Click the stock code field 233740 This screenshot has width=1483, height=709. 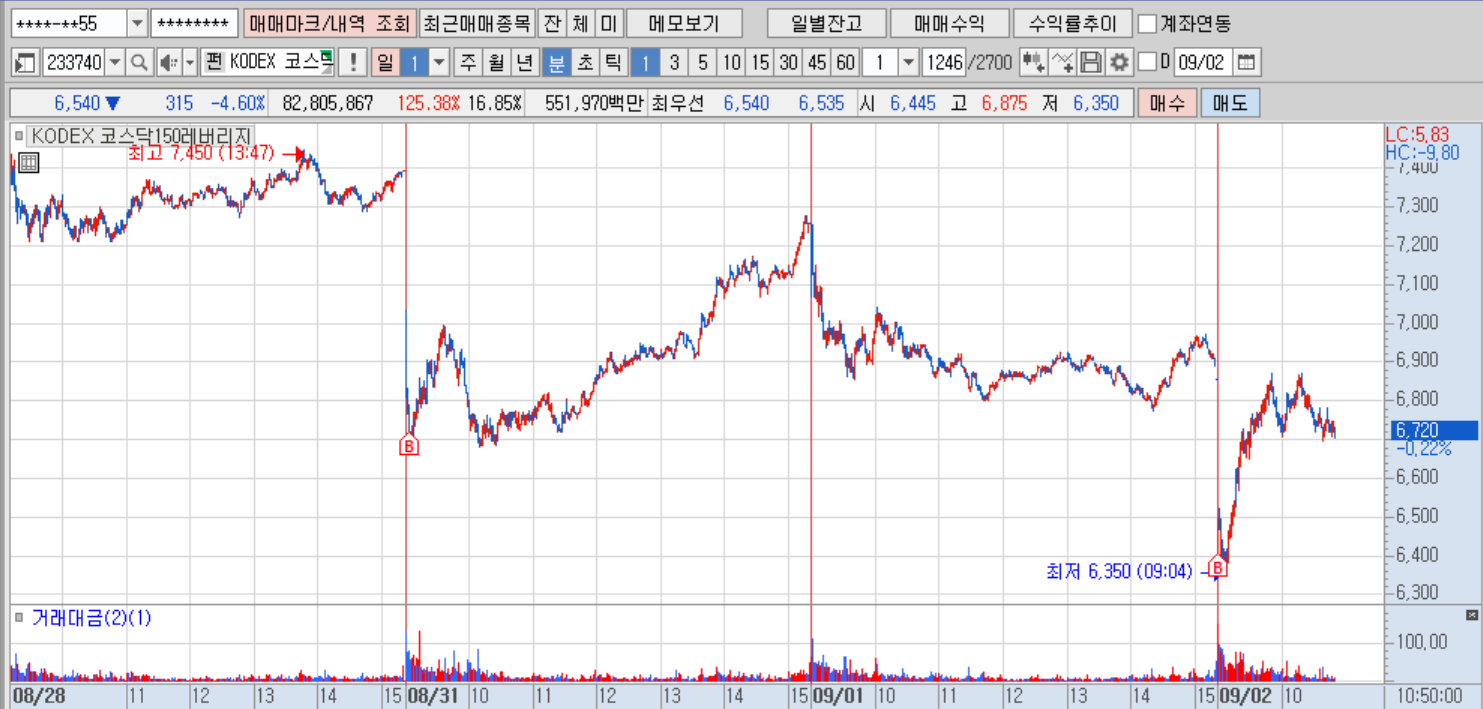coord(74,63)
